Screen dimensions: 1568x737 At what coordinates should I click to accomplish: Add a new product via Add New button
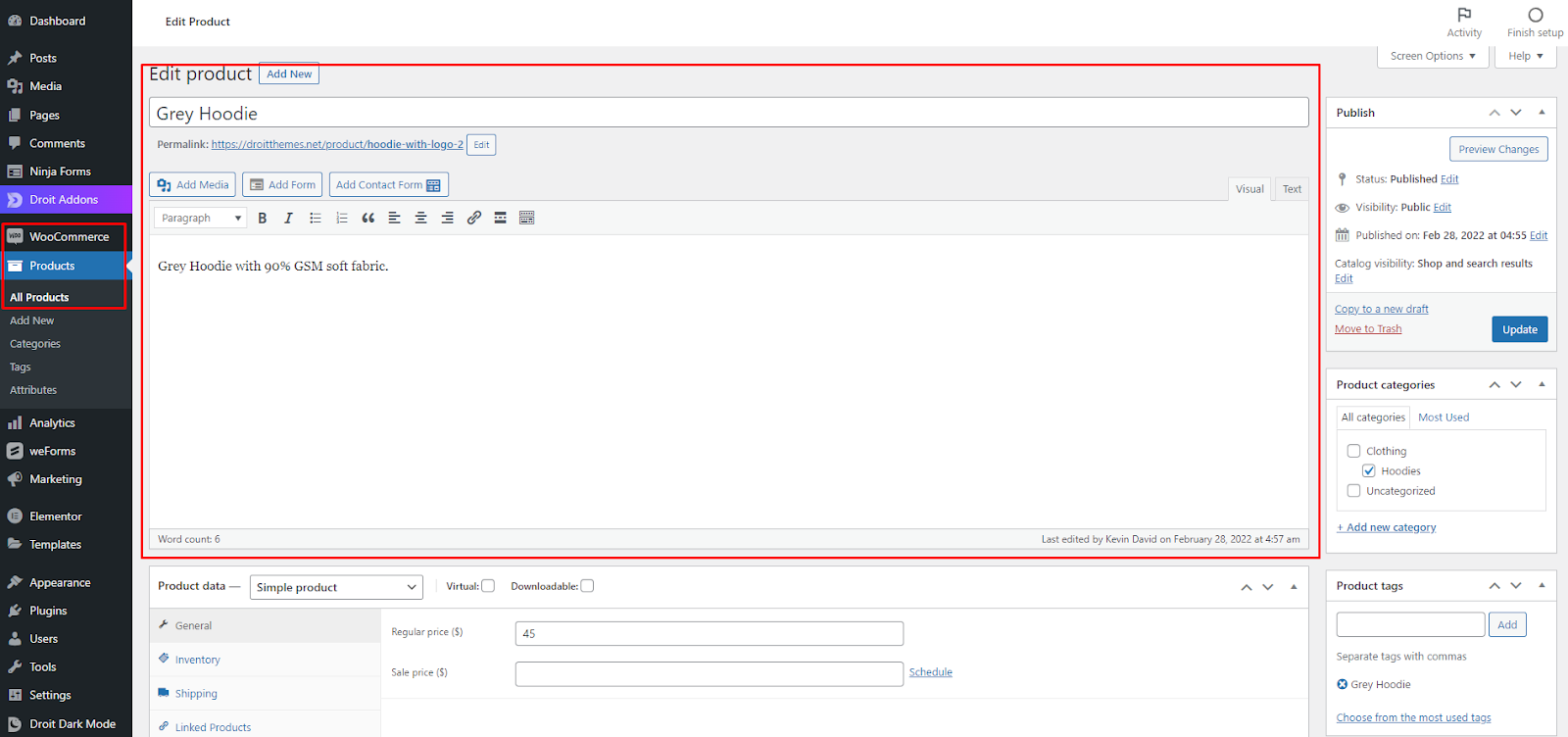(x=289, y=74)
